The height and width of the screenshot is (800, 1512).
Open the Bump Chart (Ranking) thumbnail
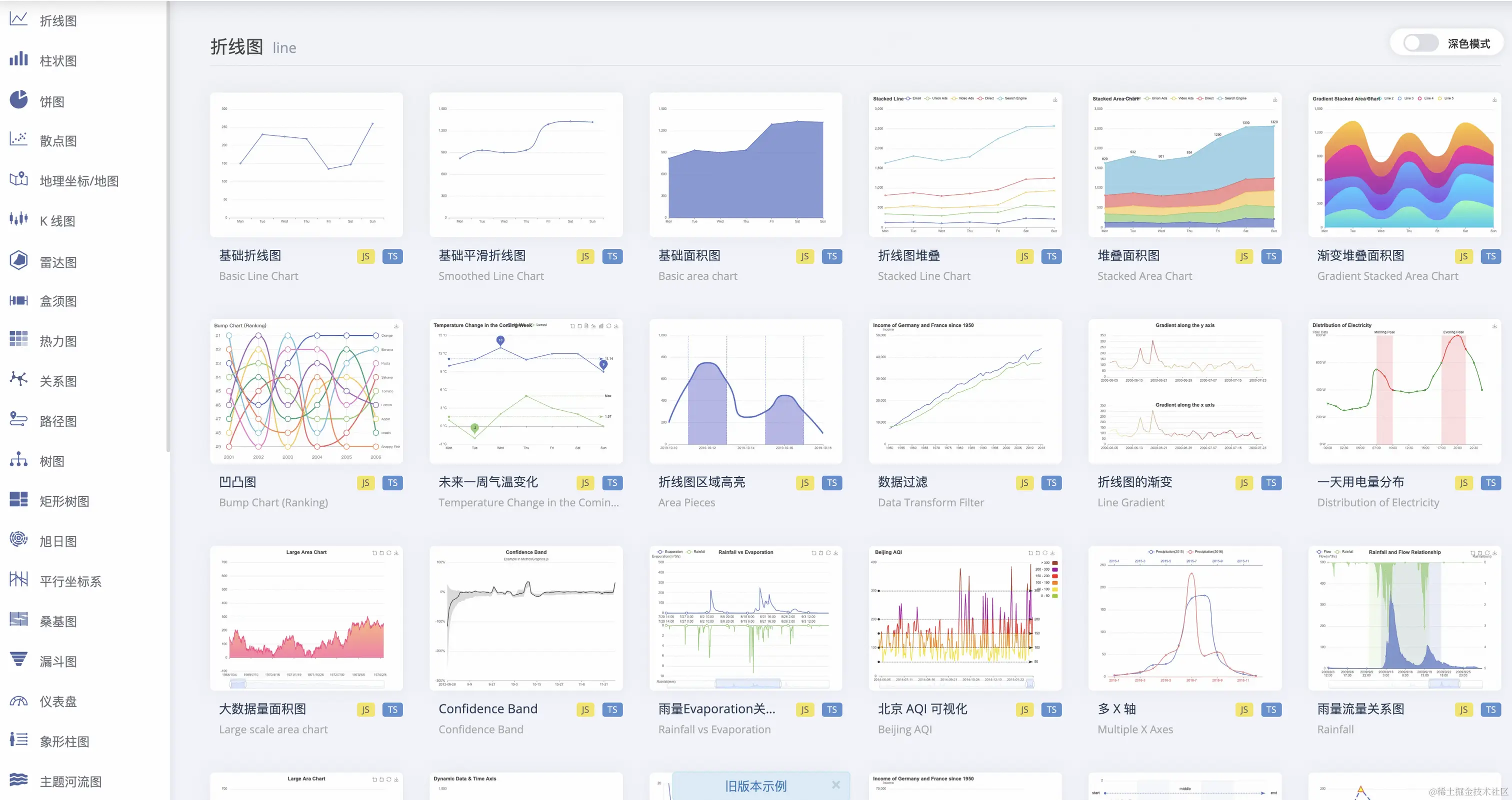click(x=306, y=391)
